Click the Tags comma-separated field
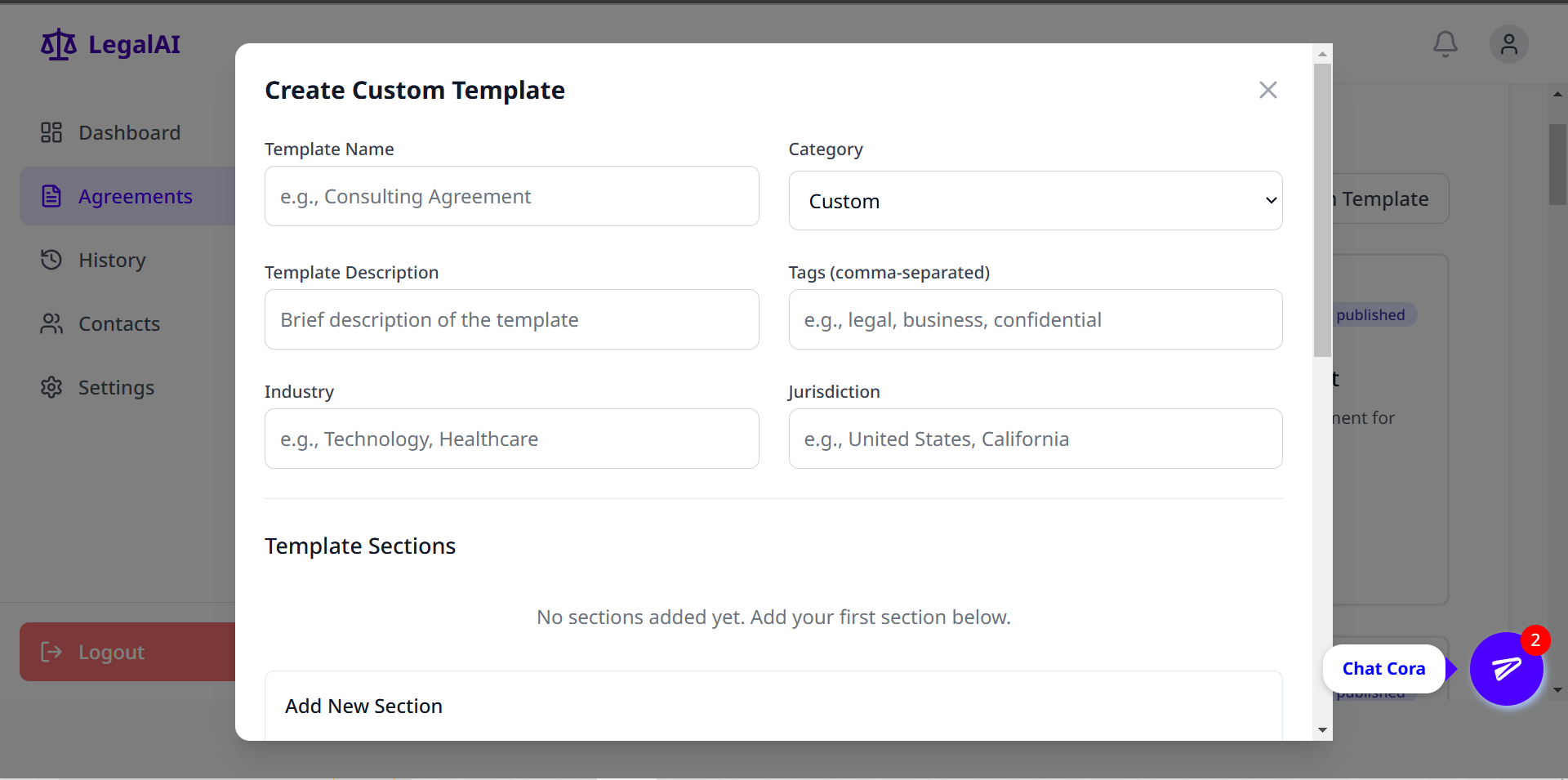The image size is (1568, 780). (1035, 320)
